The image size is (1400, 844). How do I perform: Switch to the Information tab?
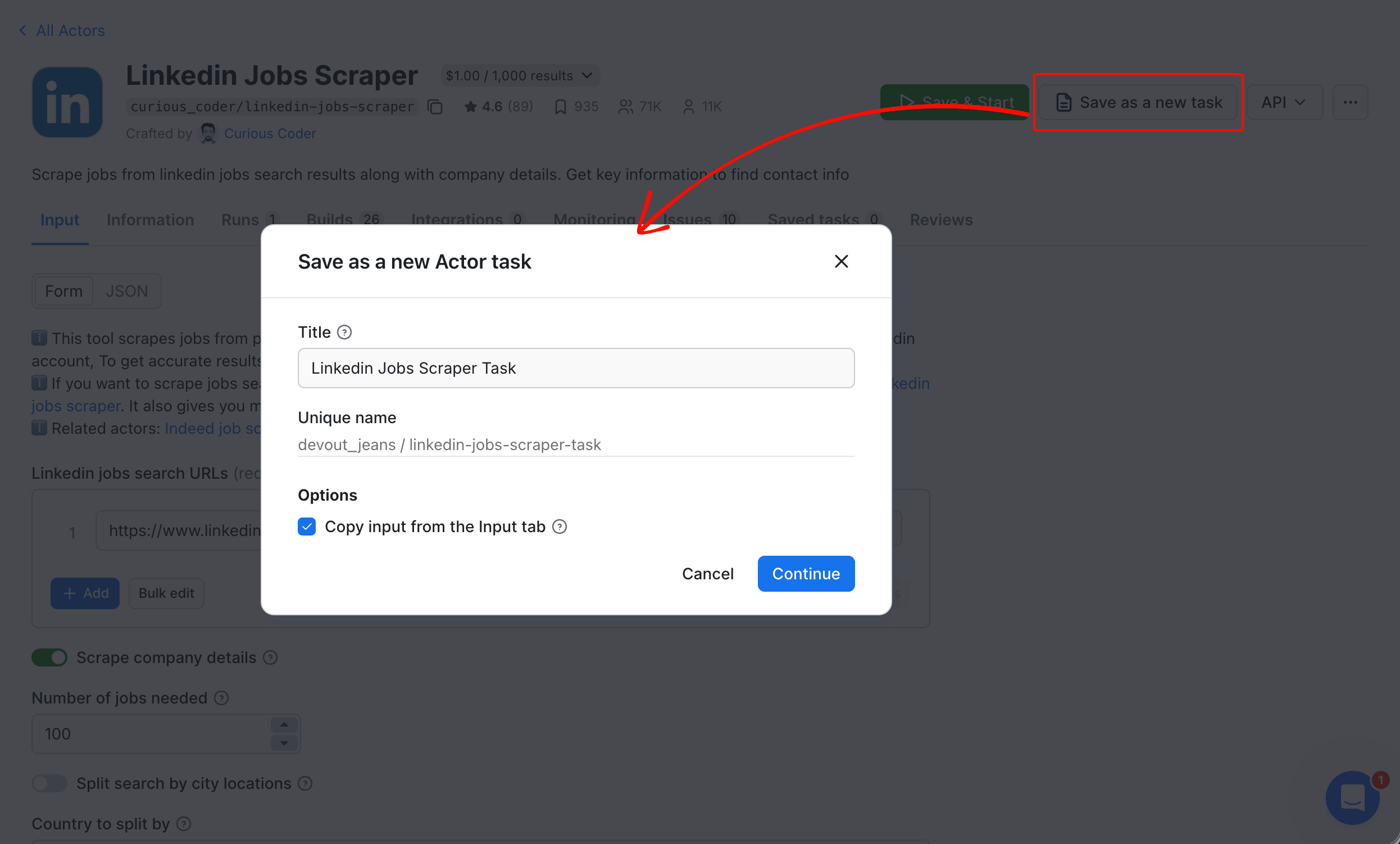click(x=151, y=220)
